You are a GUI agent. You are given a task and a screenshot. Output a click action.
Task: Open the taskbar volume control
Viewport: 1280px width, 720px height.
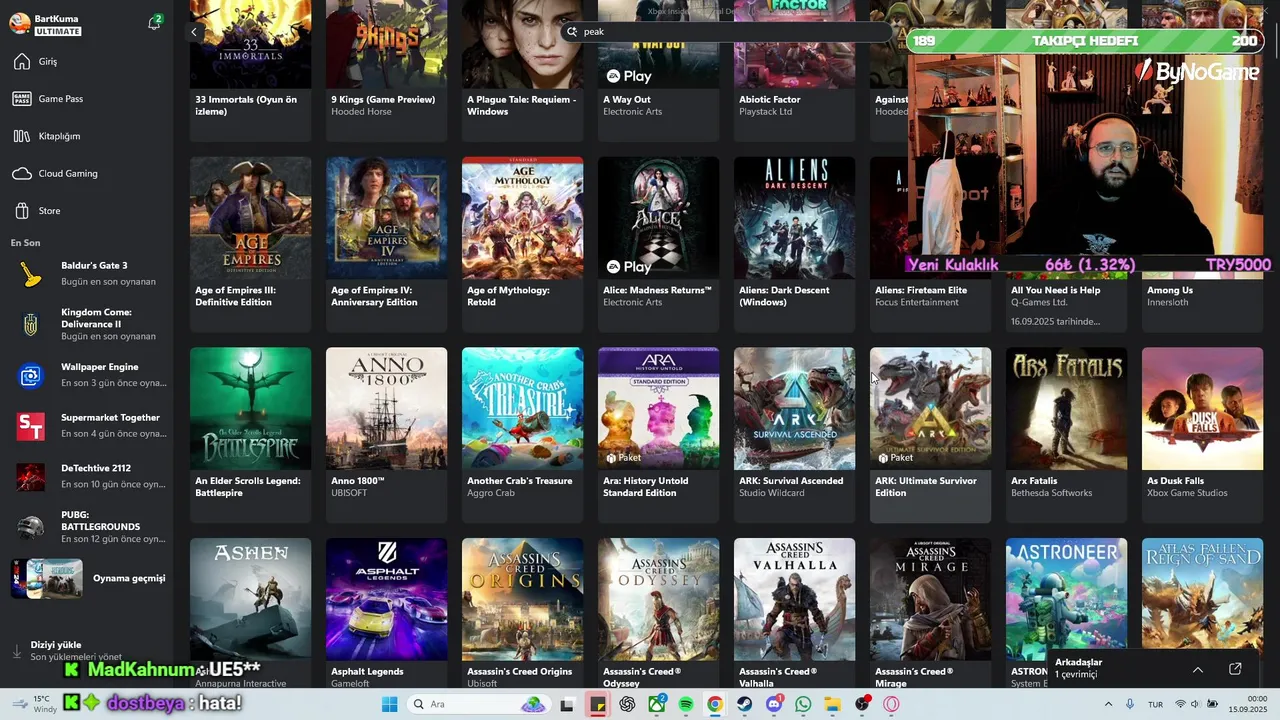[1197, 704]
